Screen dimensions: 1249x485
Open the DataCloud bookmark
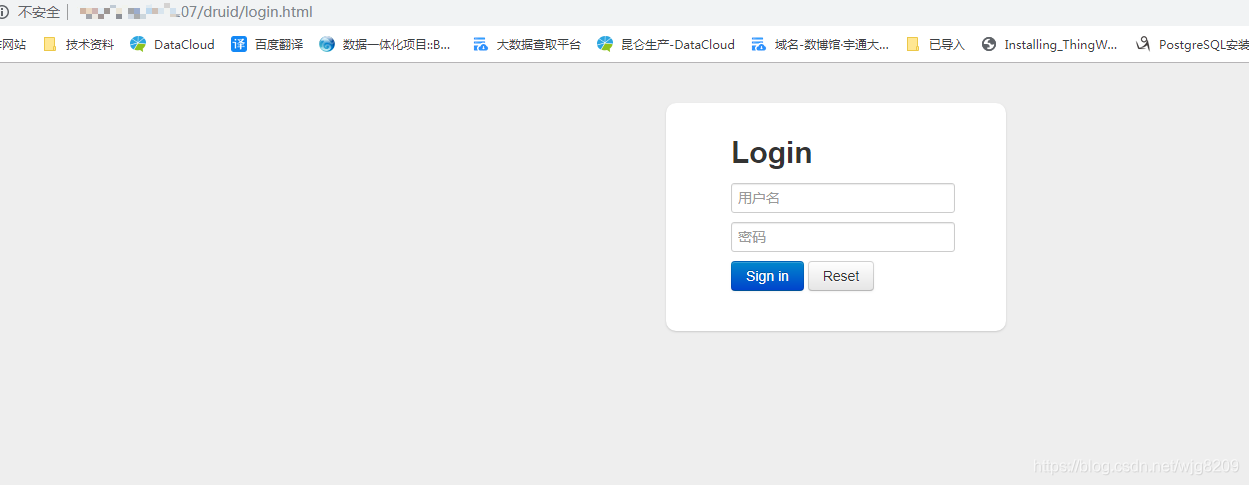(x=172, y=44)
